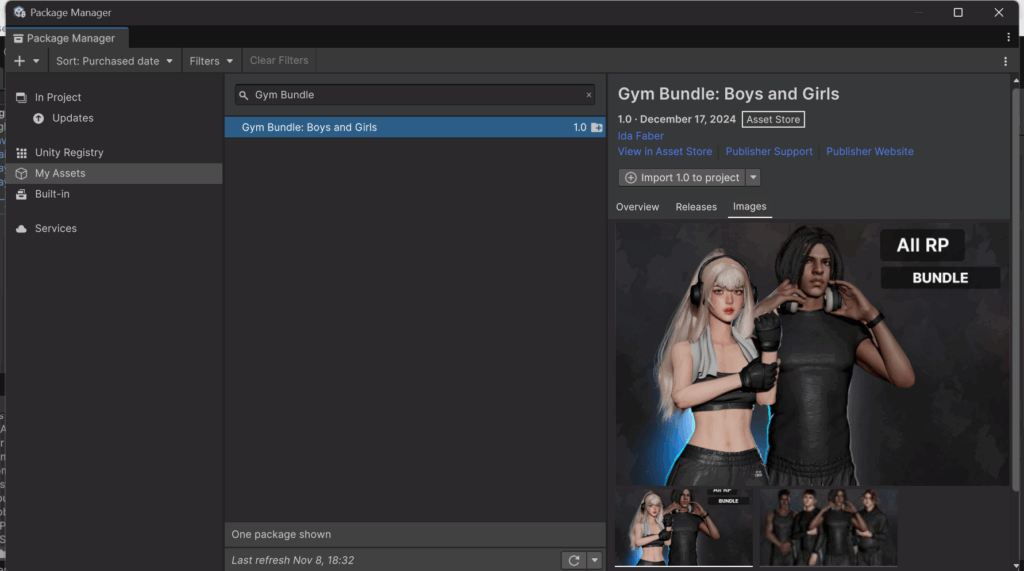
Task: Click the download icon on Gym Bundle row
Action: click(597, 128)
